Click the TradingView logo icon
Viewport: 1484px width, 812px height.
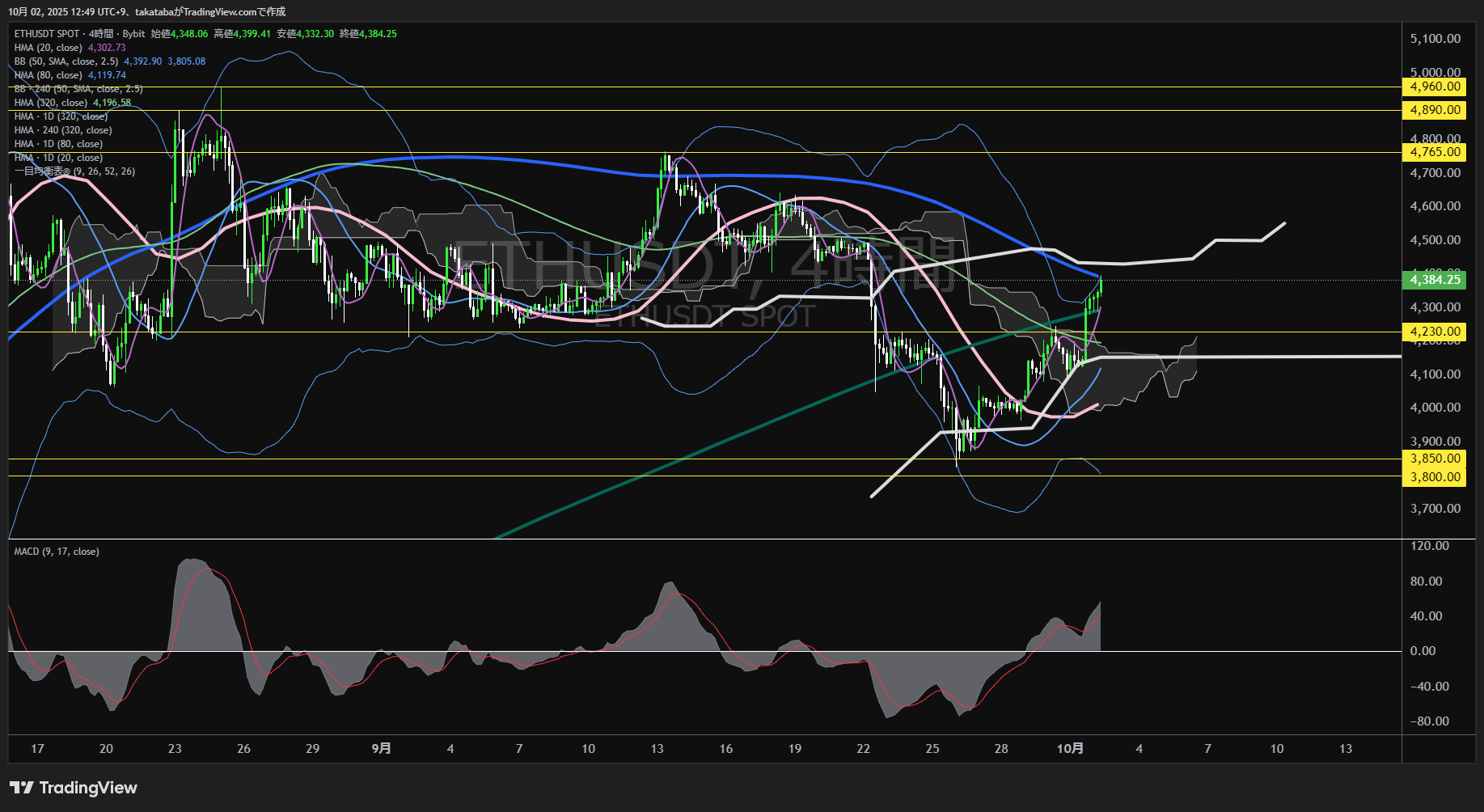click(22, 788)
